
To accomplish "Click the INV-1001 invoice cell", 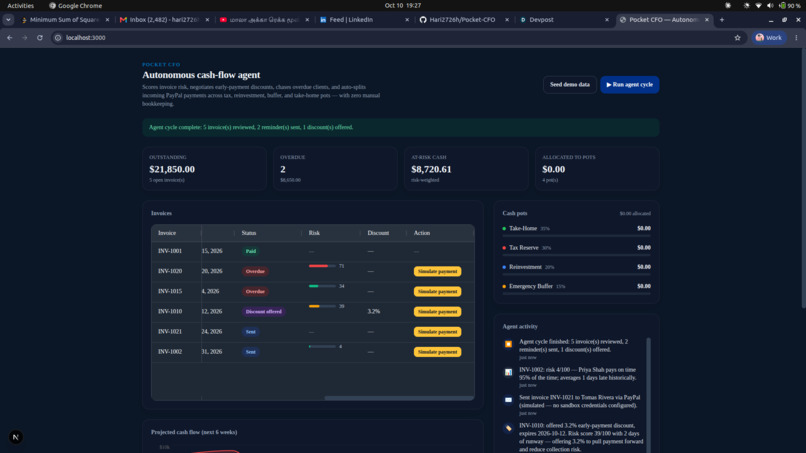I will coord(170,251).
